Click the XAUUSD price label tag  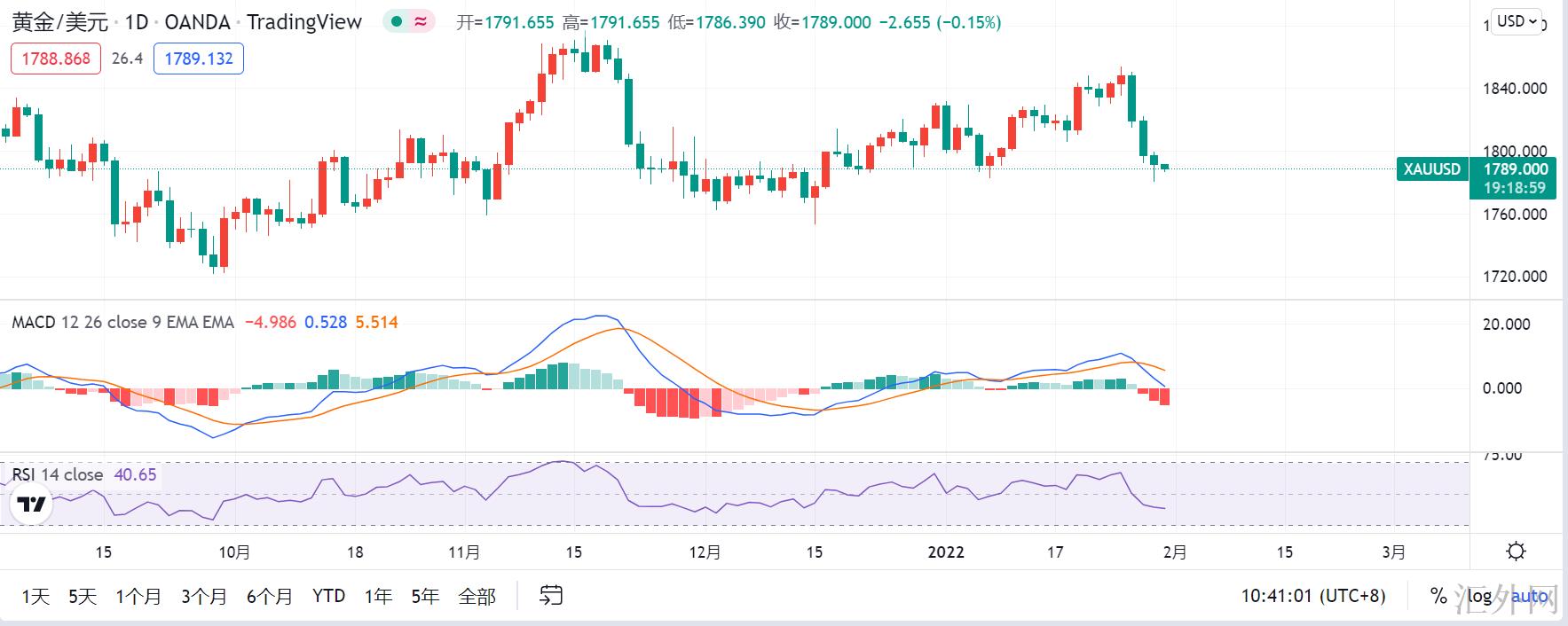click(1431, 168)
